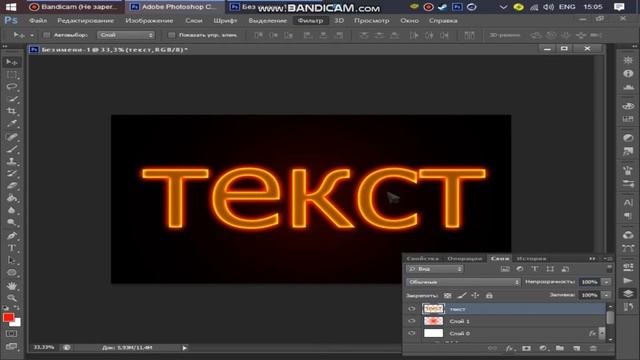Select the Rectangular Marquee tool
The height and width of the screenshot is (360, 640).
coord(11,75)
